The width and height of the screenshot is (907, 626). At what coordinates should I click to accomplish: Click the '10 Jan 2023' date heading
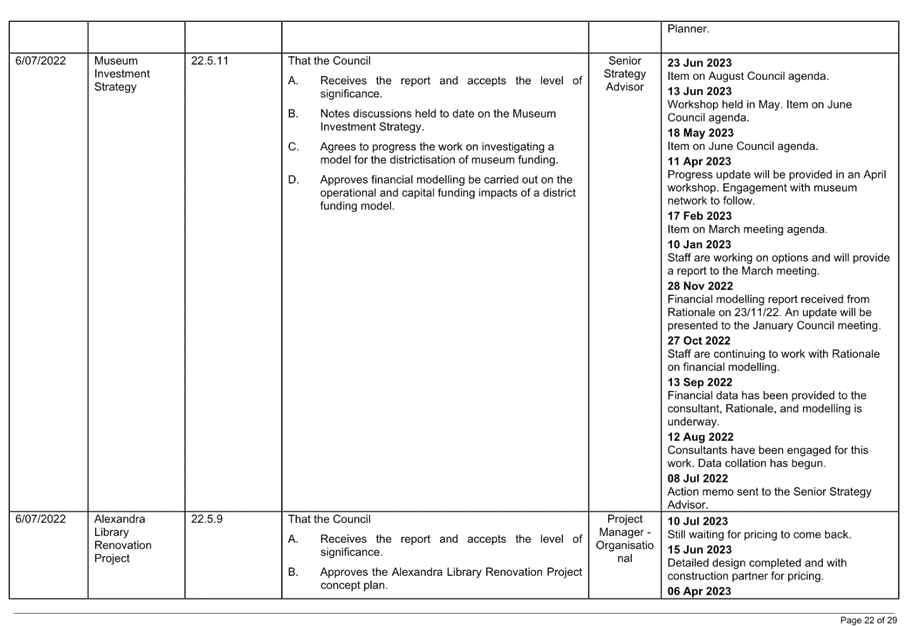pos(699,244)
